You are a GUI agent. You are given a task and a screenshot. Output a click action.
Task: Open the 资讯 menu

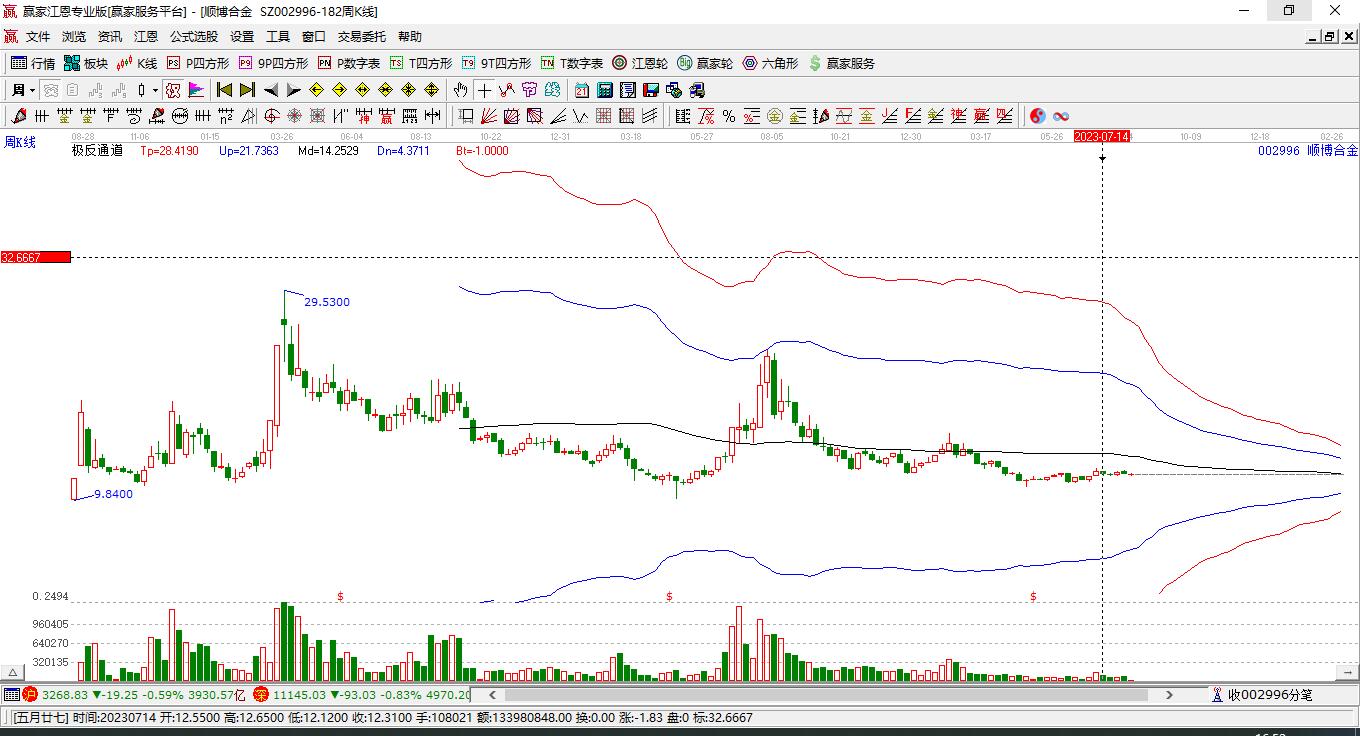tap(110, 37)
